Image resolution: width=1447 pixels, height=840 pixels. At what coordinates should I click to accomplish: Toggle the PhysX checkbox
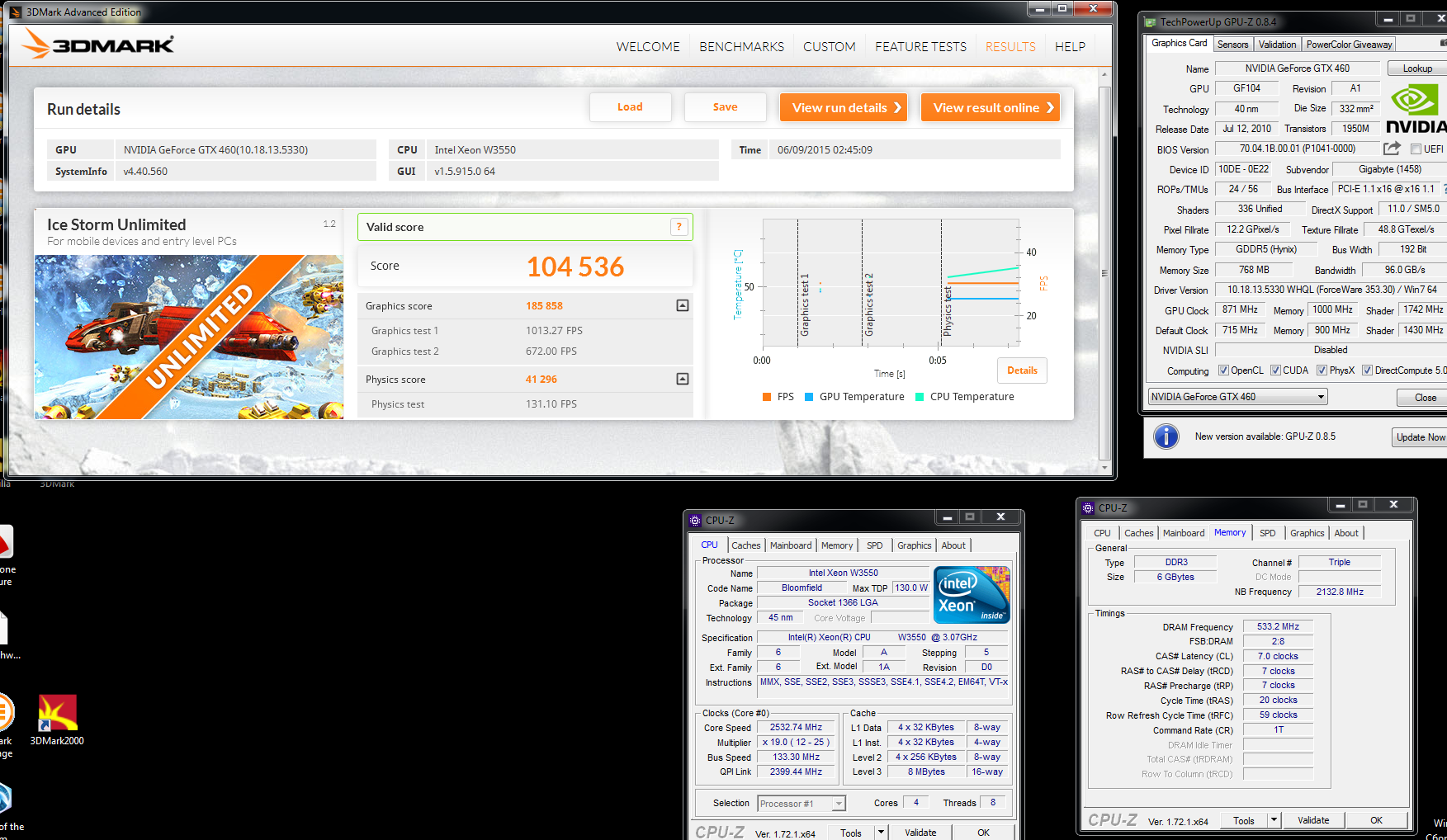[1322, 370]
